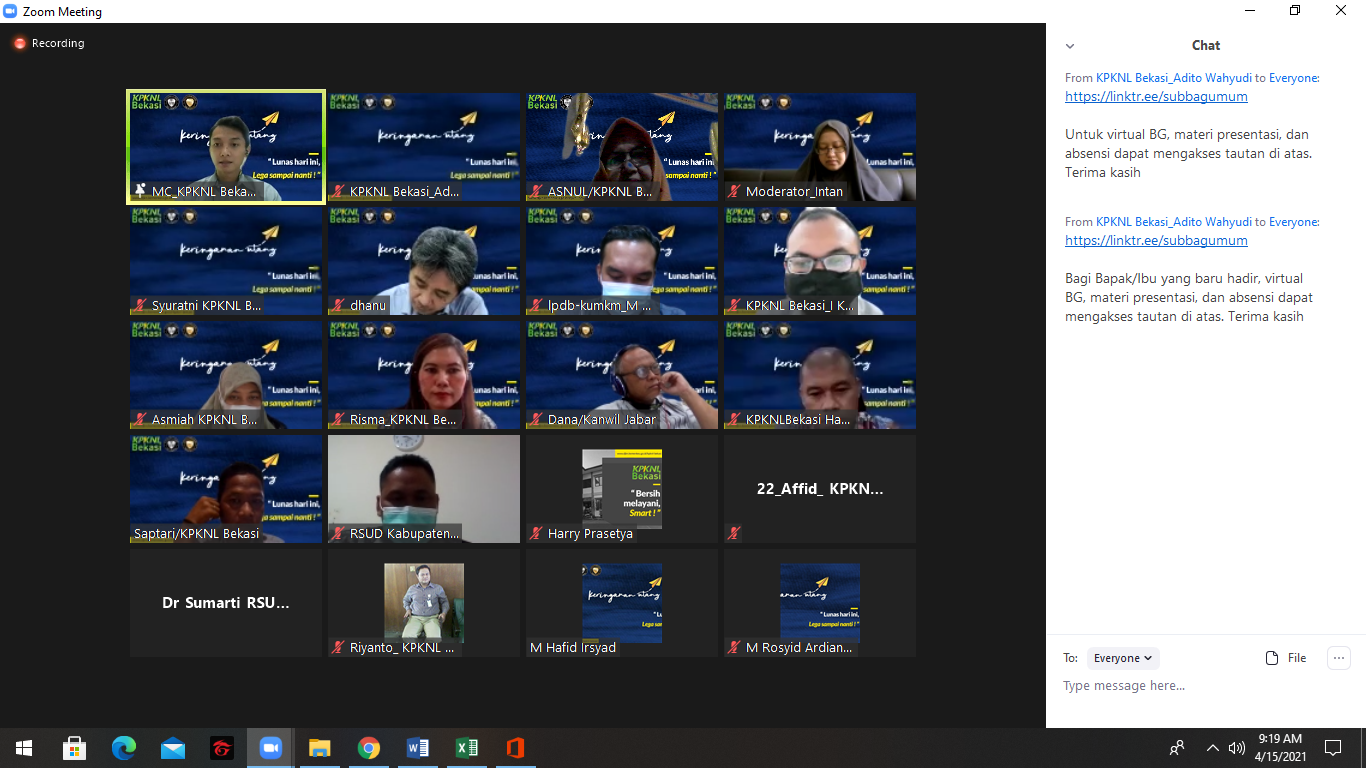
Task: Click muted microphone icon on dhanu tile
Action: [340, 306]
